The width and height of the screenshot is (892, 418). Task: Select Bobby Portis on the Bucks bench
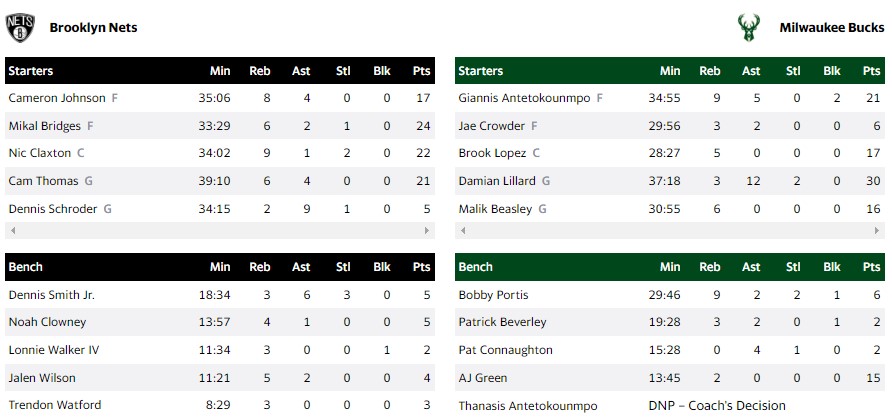click(x=493, y=295)
